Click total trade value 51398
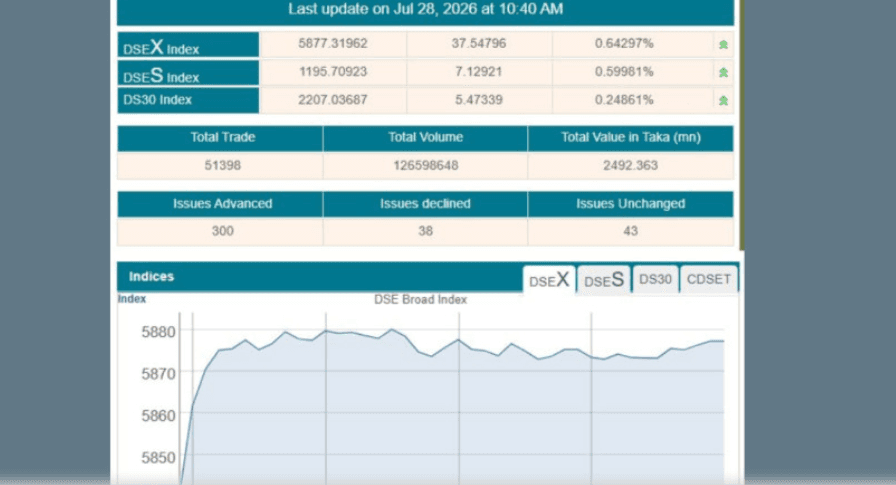896x485 pixels. 222,165
